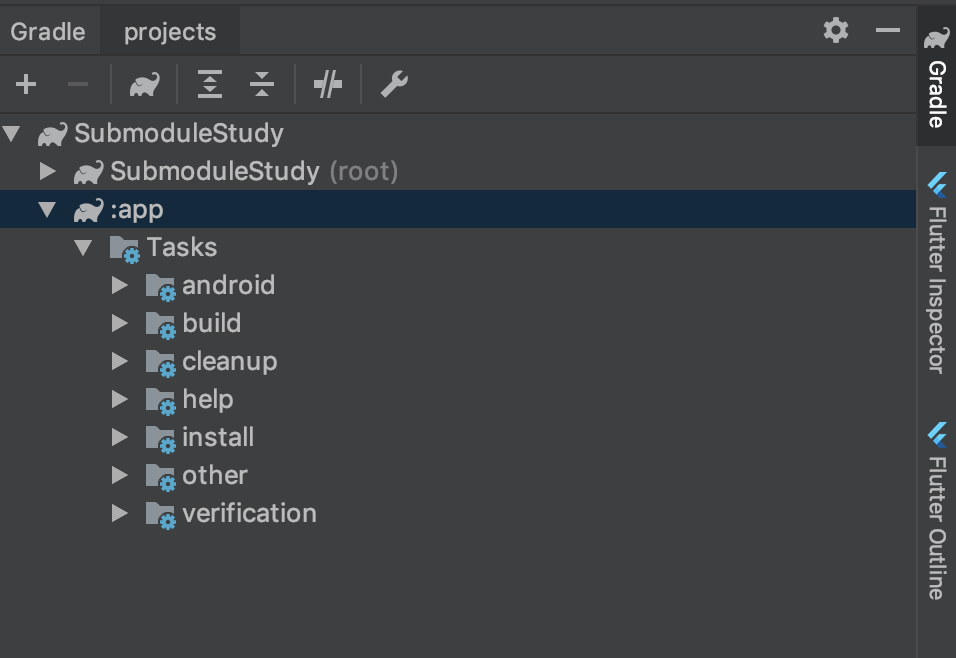Screen dimensions: 956x658
Task: Select the projects header tab
Action: pos(170,32)
